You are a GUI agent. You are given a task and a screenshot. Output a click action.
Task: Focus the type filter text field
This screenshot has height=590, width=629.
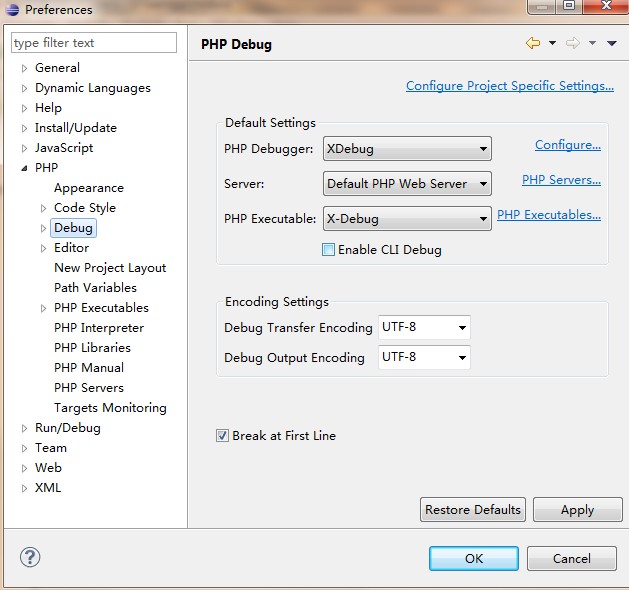(94, 43)
